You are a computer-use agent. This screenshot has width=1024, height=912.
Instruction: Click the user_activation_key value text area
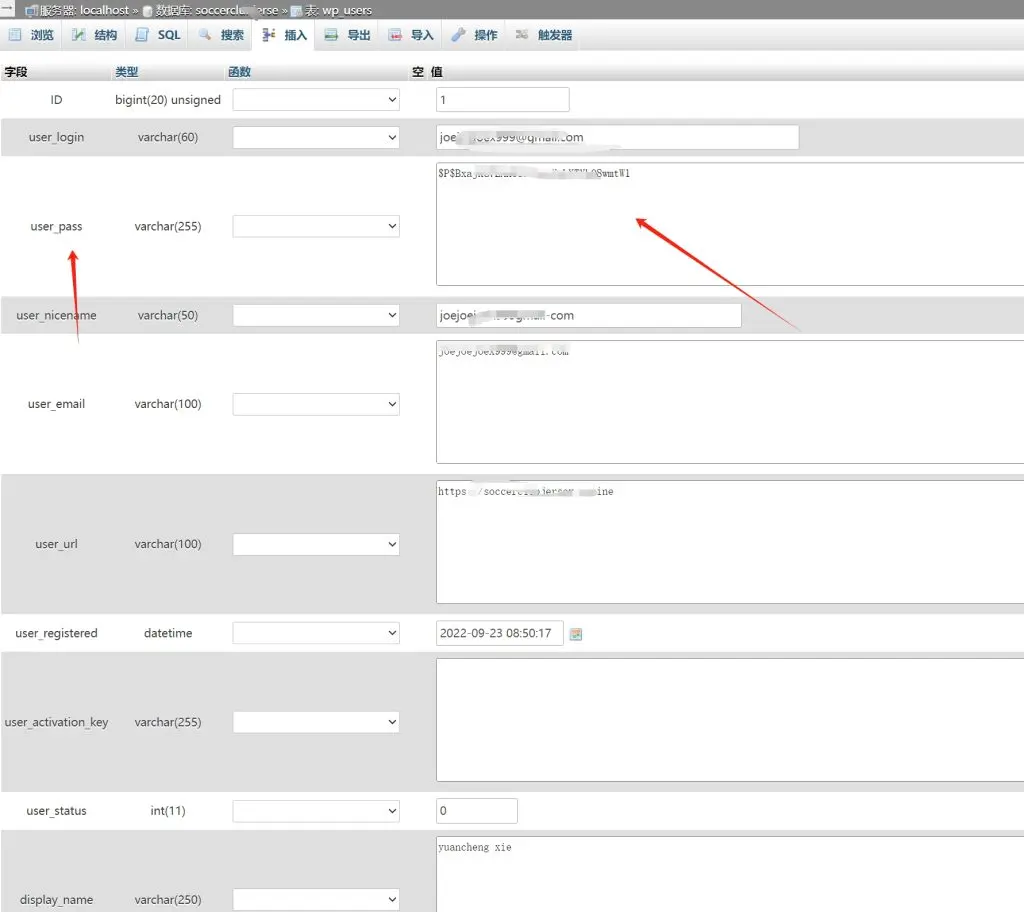(x=730, y=720)
